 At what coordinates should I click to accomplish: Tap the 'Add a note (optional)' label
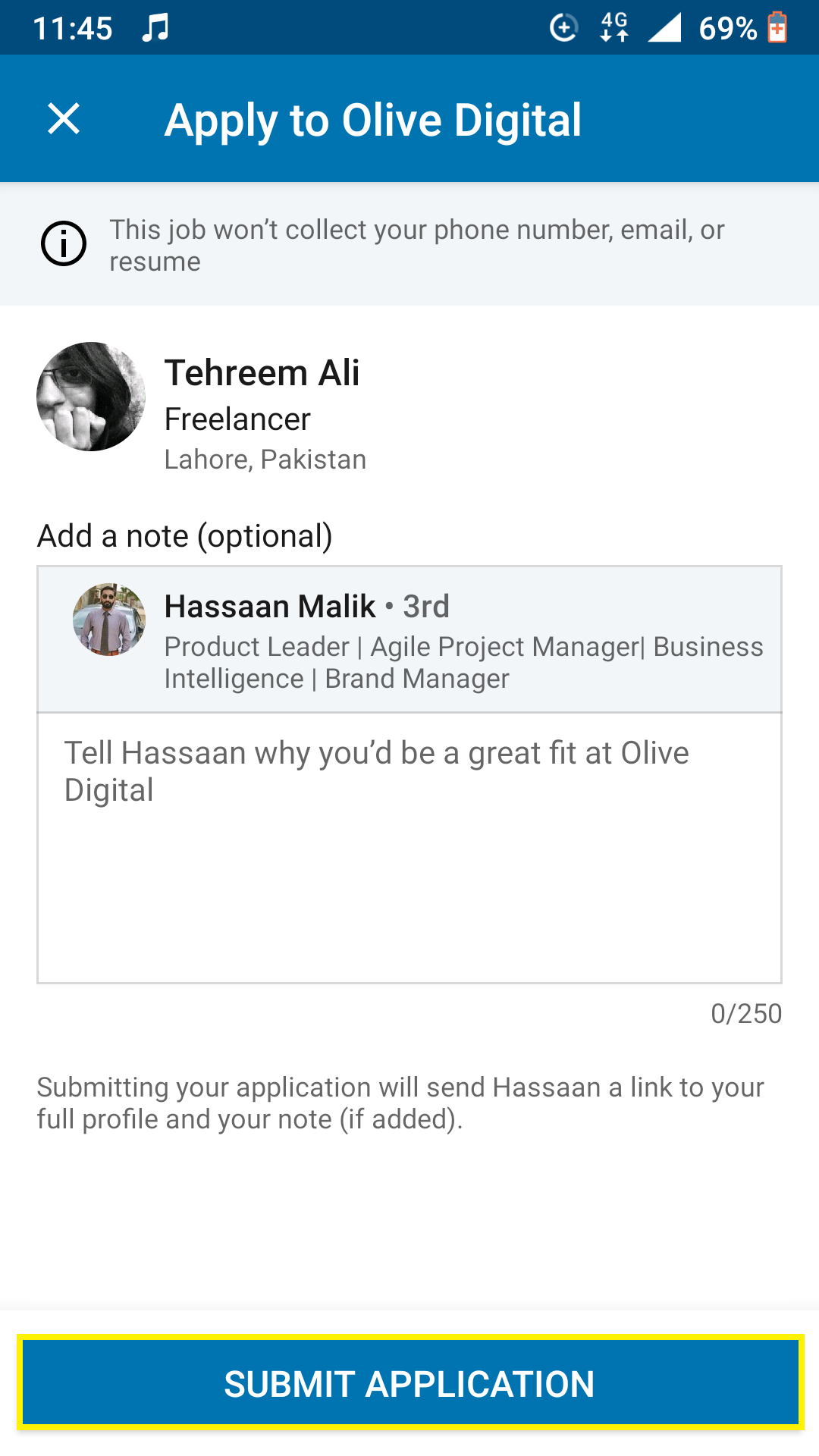pyautogui.click(x=185, y=536)
